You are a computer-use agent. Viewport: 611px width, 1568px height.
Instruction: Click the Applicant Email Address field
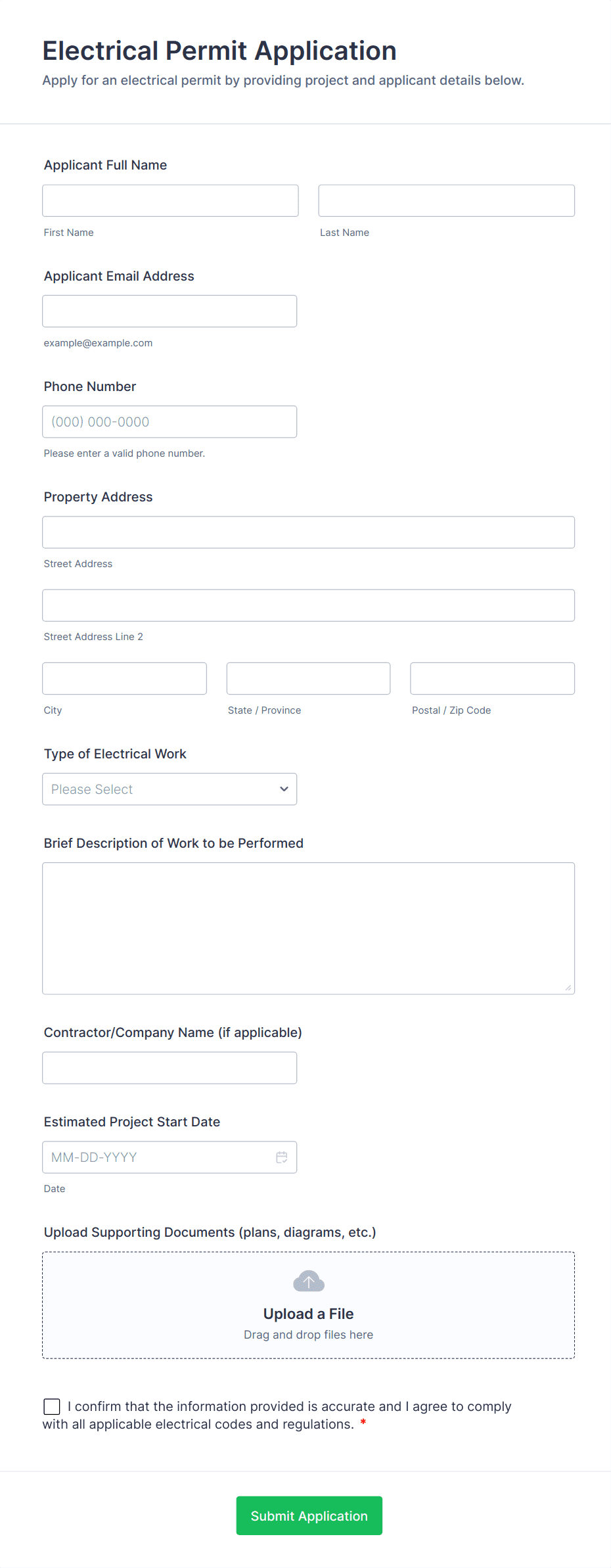click(170, 311)
